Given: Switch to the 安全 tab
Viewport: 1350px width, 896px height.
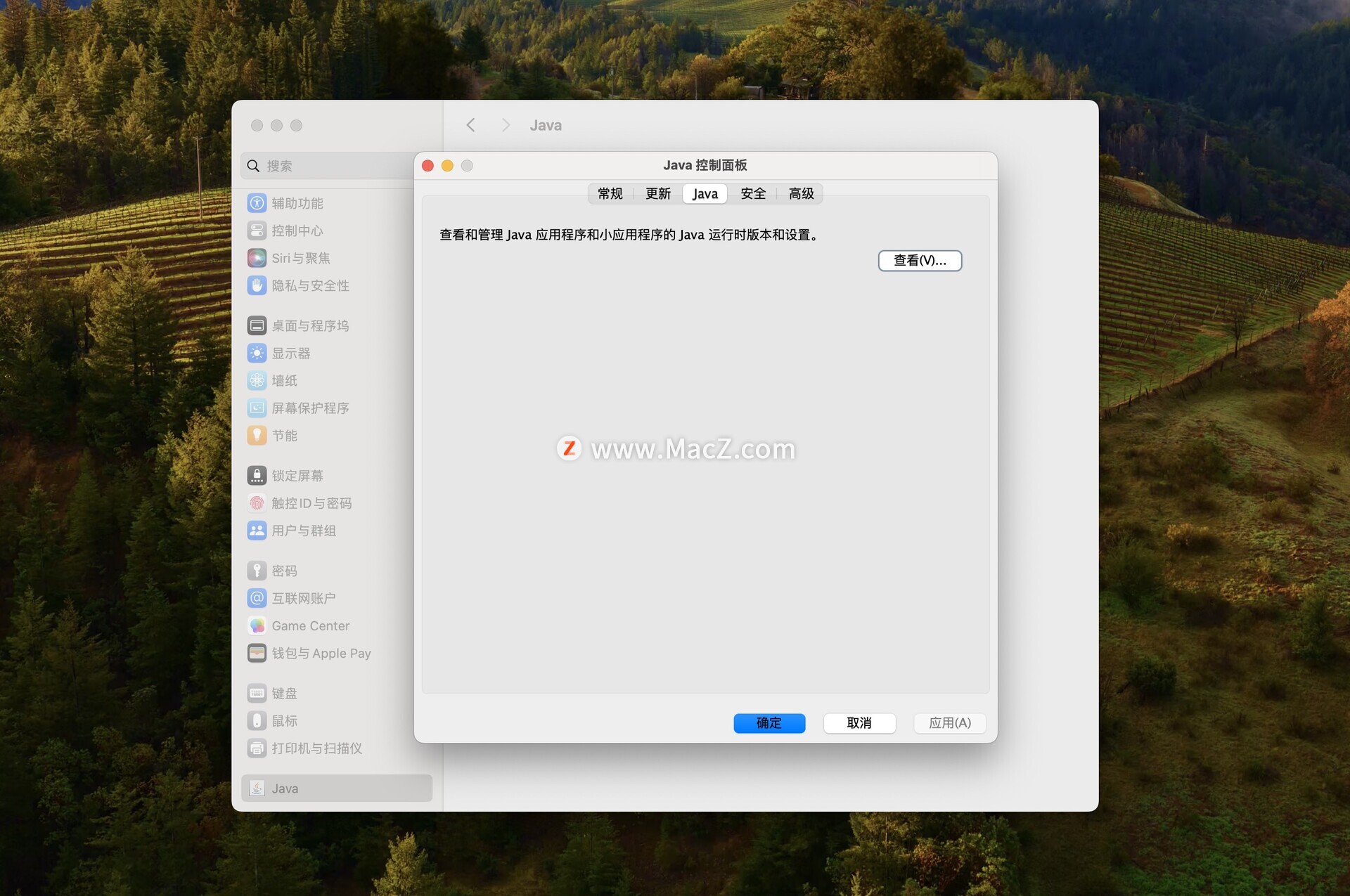Looking at the screenshot, I should click(x=753, y=193).
